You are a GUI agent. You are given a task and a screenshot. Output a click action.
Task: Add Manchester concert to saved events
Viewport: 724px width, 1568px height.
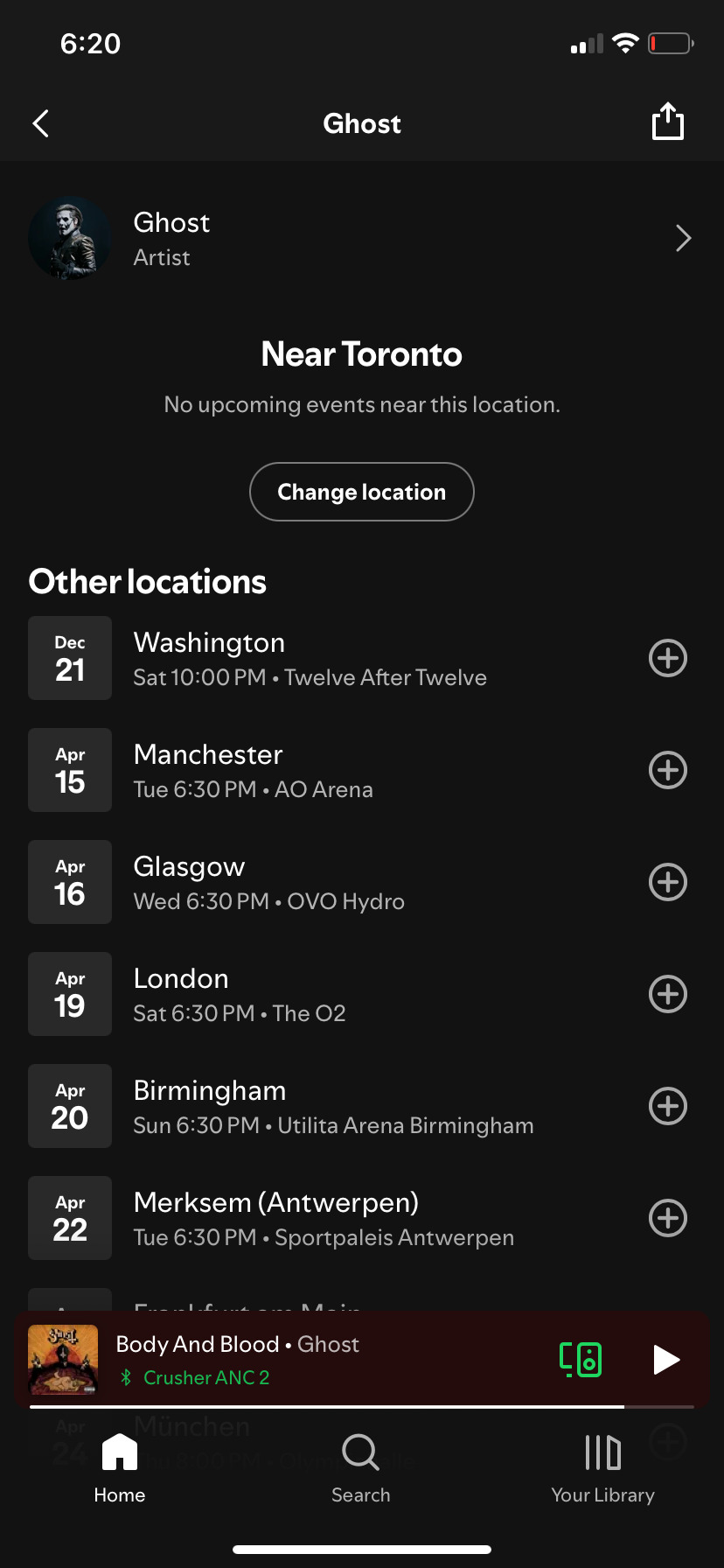[x=668, y=770]
